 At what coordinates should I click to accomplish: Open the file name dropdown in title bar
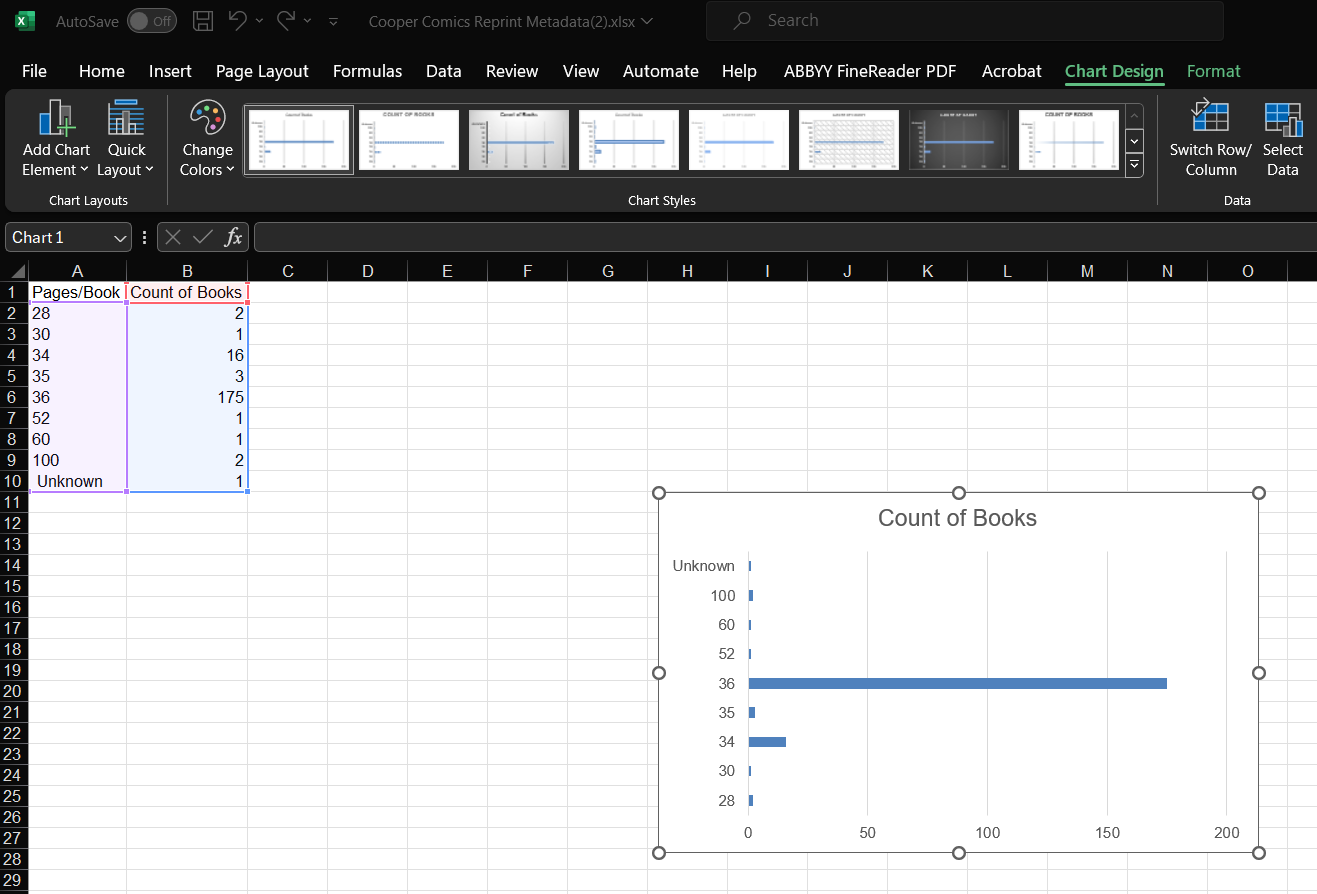pyautogui.click(x=647, y=21)
